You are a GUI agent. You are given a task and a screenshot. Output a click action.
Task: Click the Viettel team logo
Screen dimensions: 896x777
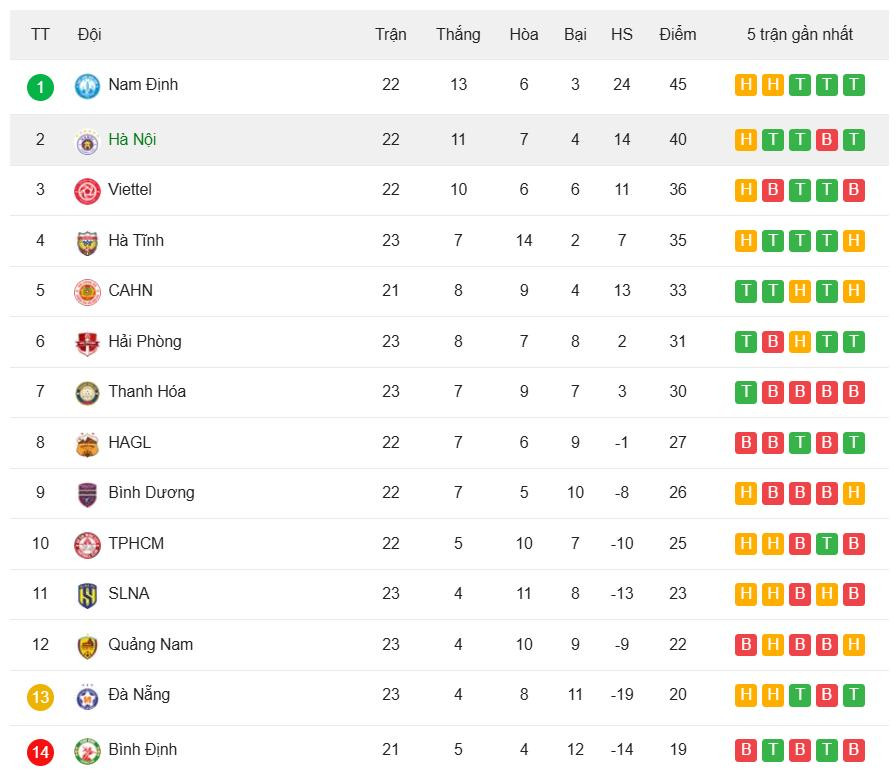pyautogui.click(x=88, y=191)
